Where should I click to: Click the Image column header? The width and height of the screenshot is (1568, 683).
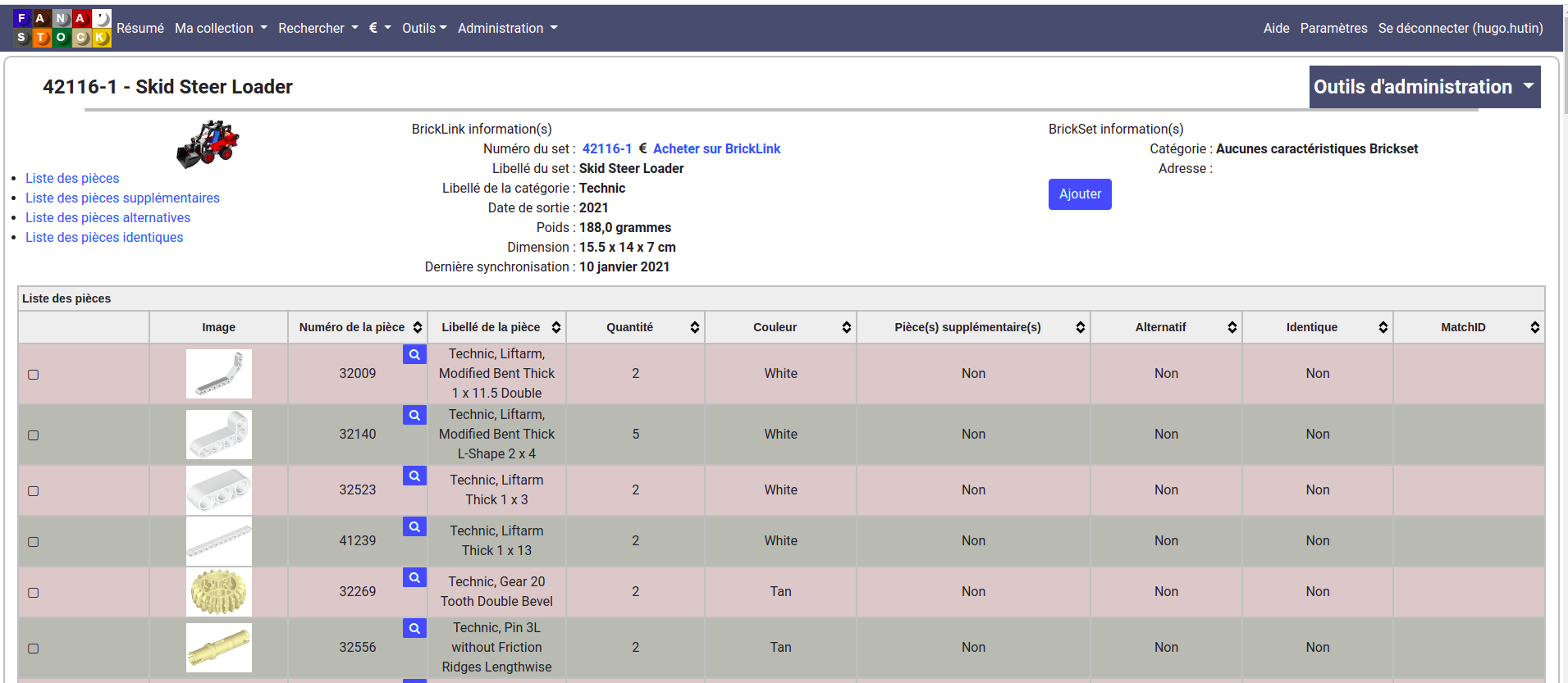coord(219,327)
